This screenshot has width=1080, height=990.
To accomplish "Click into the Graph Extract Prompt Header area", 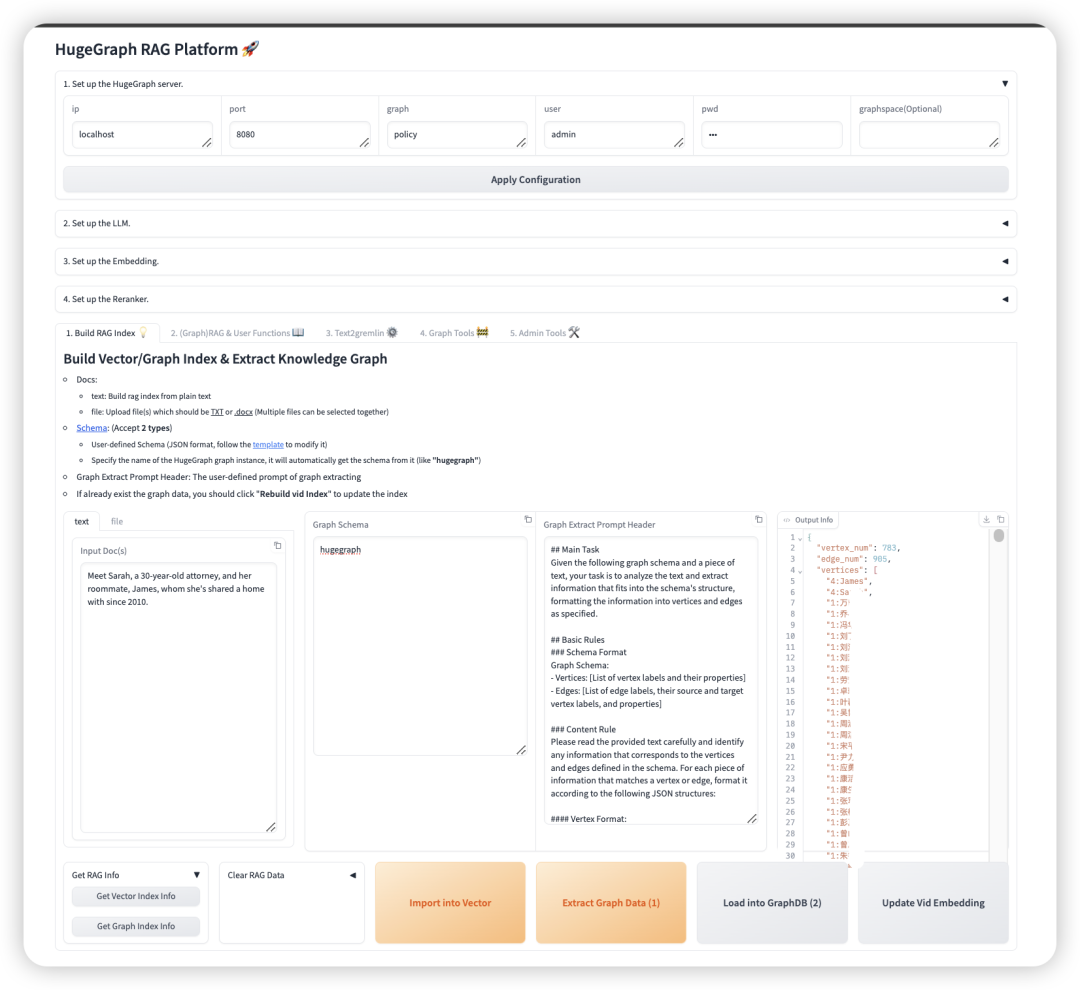I will 651,681.
